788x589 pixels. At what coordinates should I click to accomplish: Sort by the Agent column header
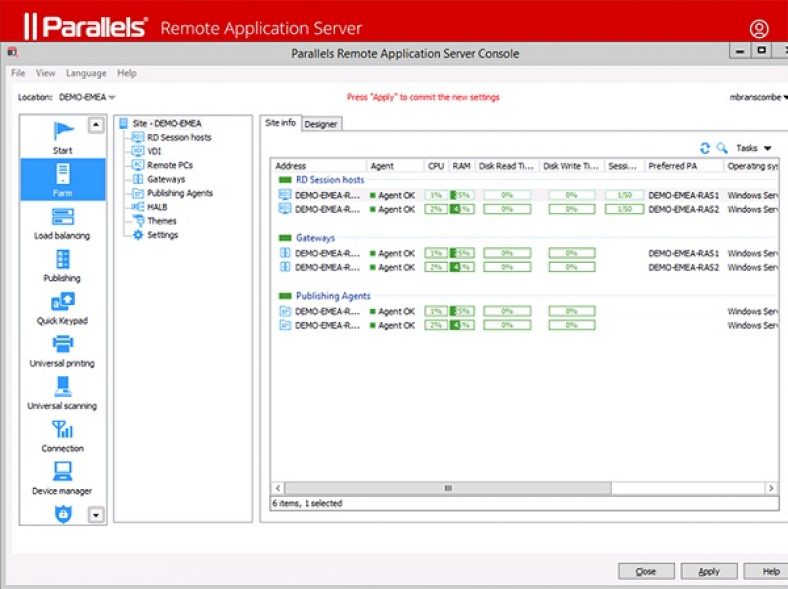395,166
